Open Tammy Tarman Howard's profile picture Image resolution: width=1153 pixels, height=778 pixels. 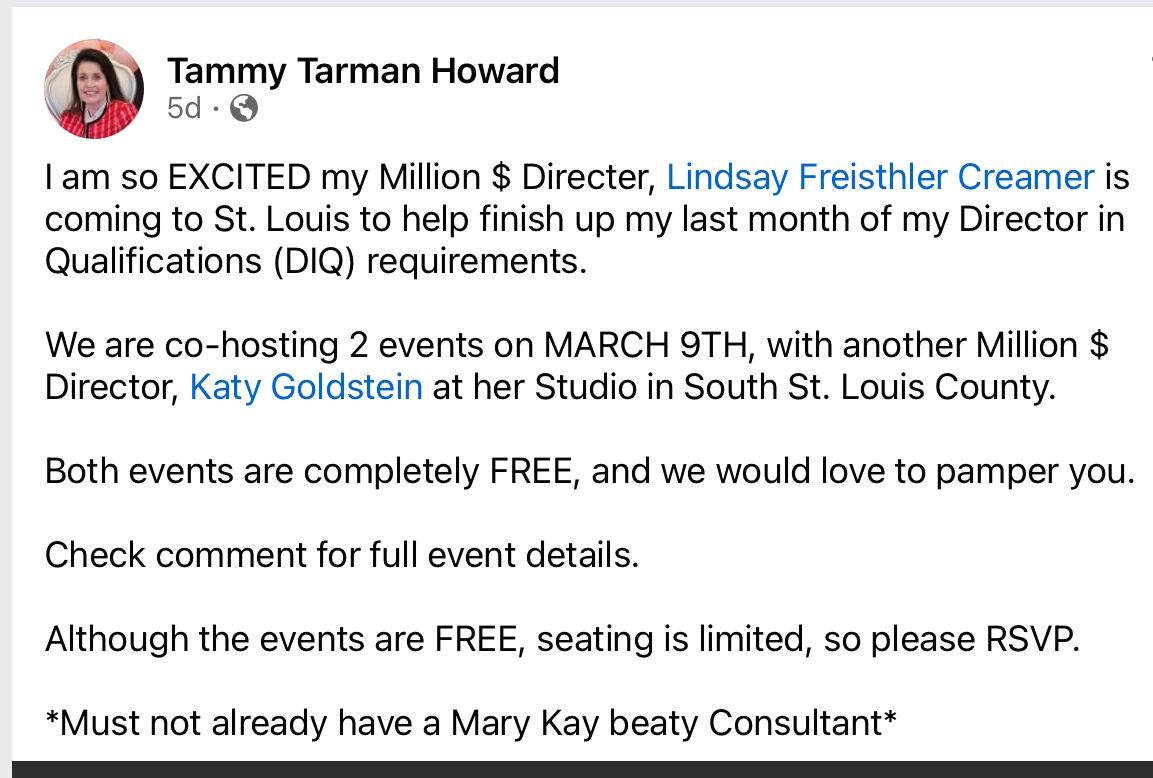point(94,89)
